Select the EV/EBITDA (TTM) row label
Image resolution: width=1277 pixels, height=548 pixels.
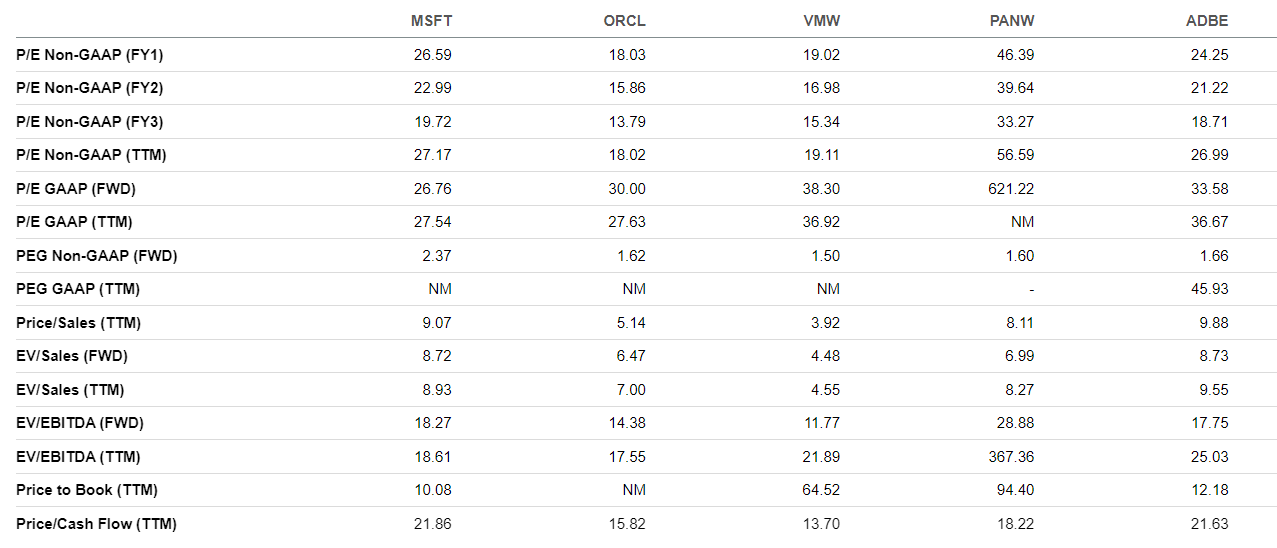point(78,457)
